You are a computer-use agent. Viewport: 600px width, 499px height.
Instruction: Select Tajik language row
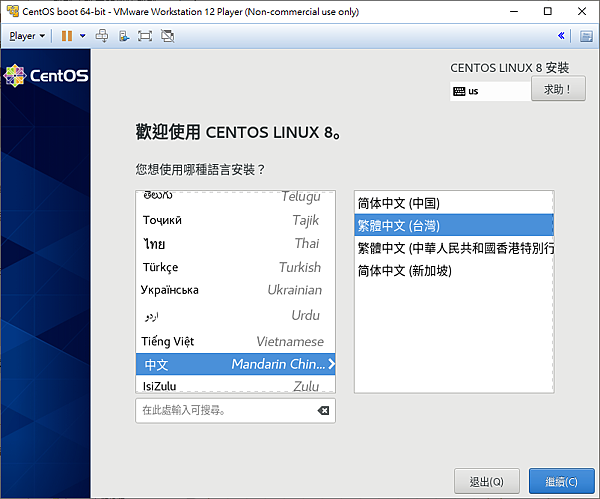[x=235, y=220]
